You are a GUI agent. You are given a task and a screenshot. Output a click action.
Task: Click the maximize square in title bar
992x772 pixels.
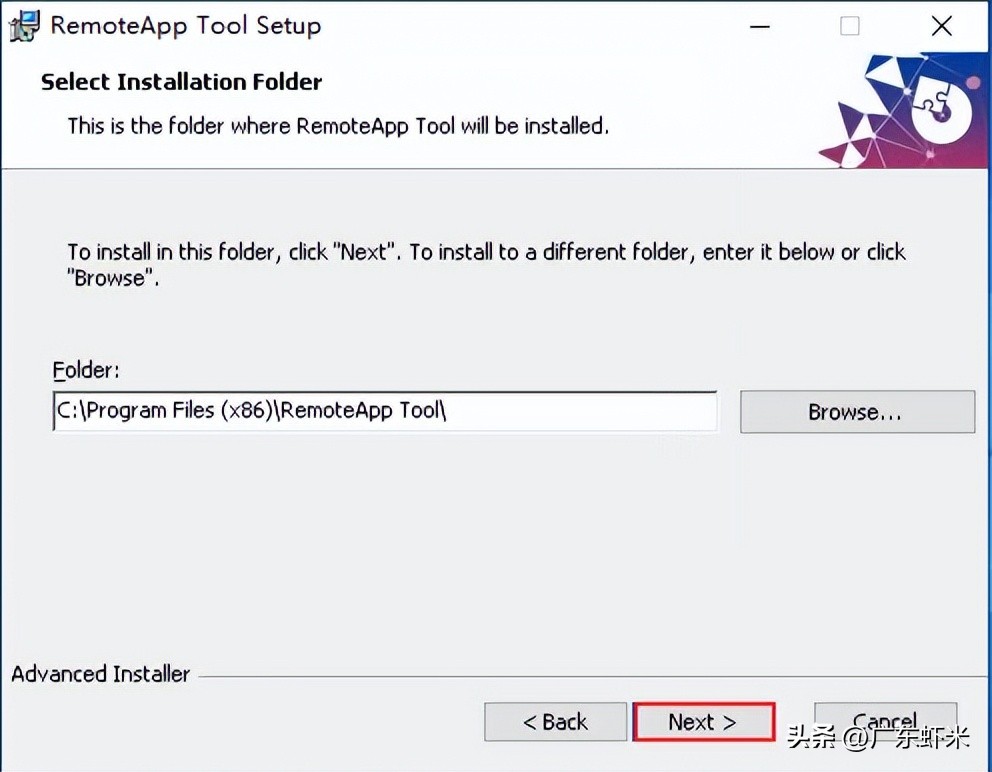point(850,26)
